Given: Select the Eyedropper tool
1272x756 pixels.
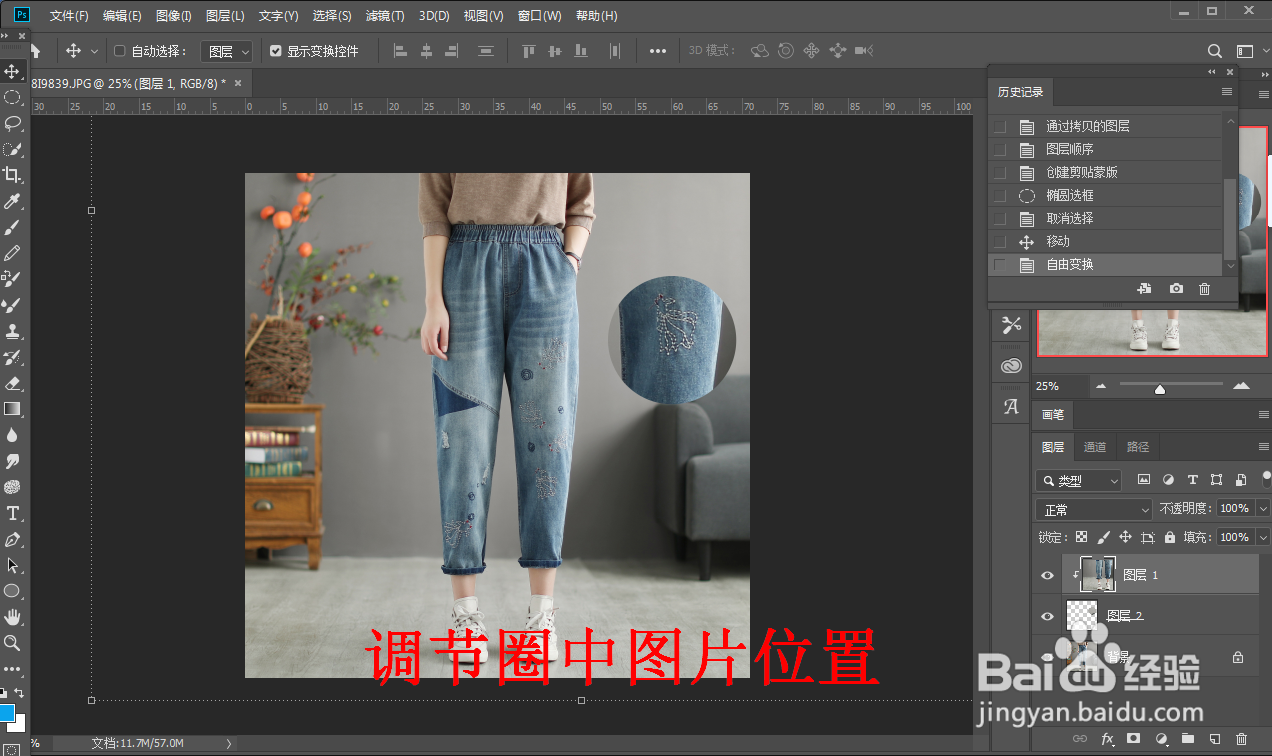Looking at the screenshot, I should coord(12,201).
